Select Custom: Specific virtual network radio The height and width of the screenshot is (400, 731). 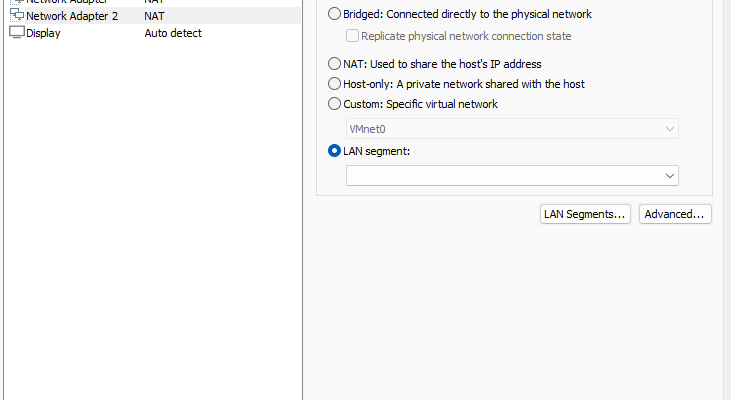(335, 104)
